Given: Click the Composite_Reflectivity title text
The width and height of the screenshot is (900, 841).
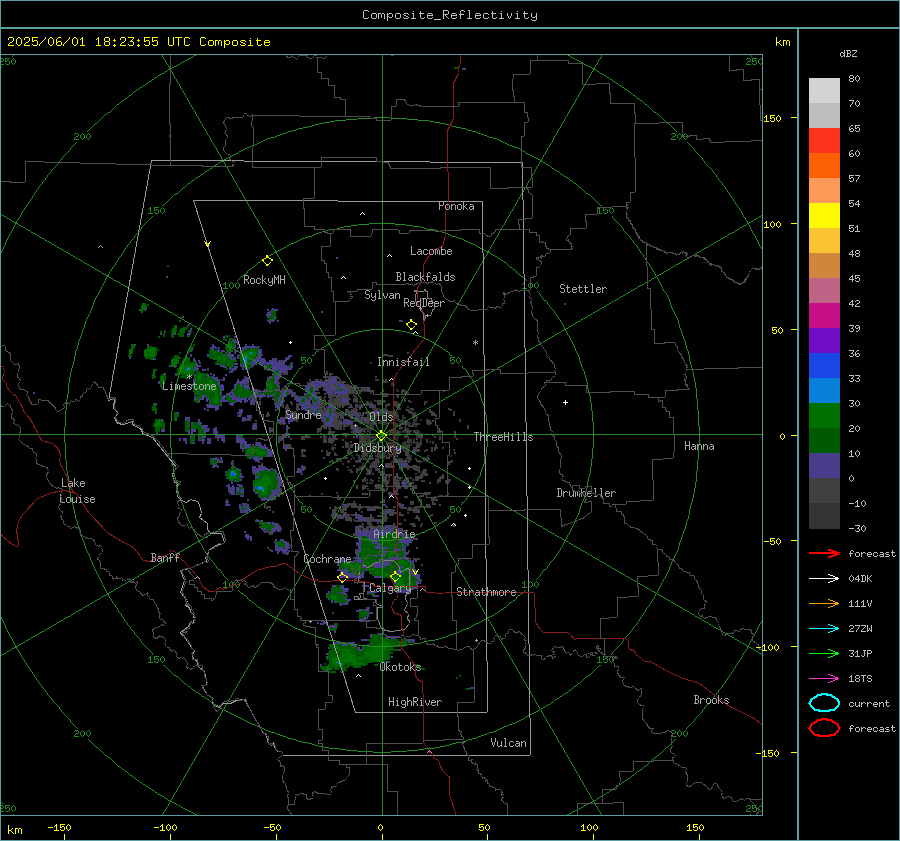Looking at the screenshot, I should pos(450,15).
